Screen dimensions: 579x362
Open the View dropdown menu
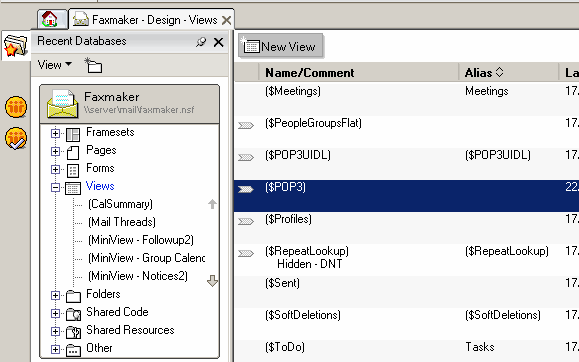click(x=54, y=65)
